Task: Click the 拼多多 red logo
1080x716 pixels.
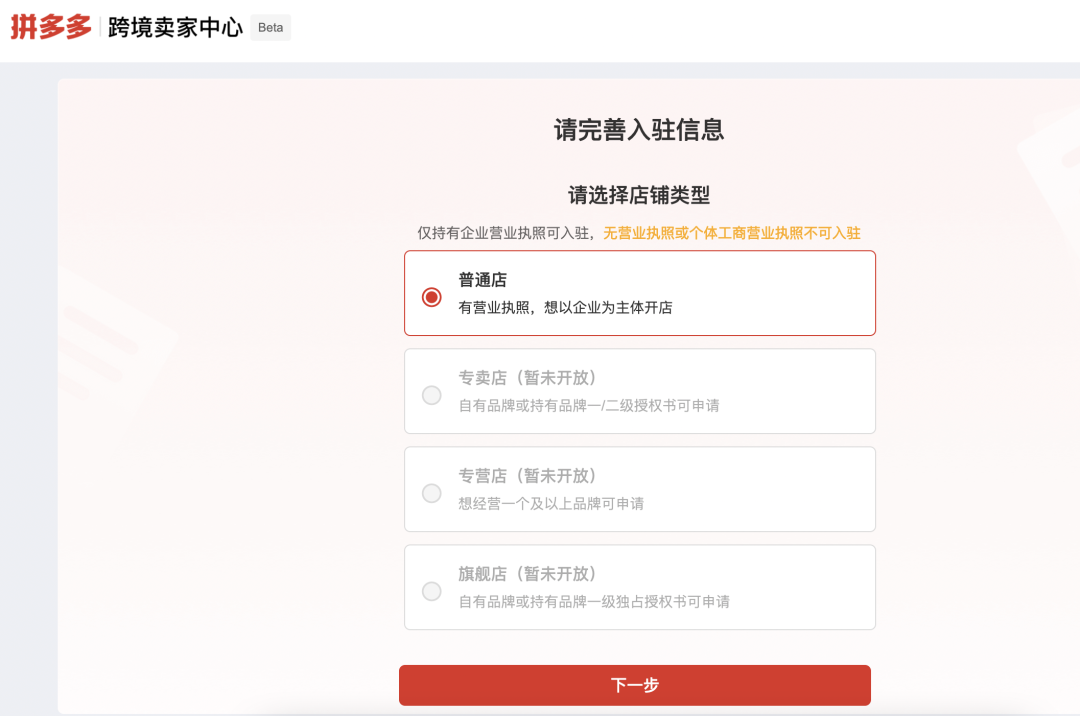Action: pyautogui.click(x=51, y=28)
